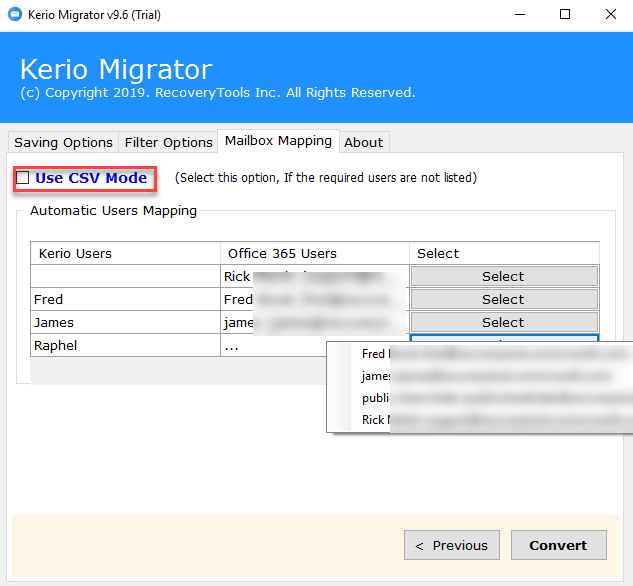The image size is (633, 586).
Task: Close the Kerio Migrator window
Action: (x=611, y=15)
